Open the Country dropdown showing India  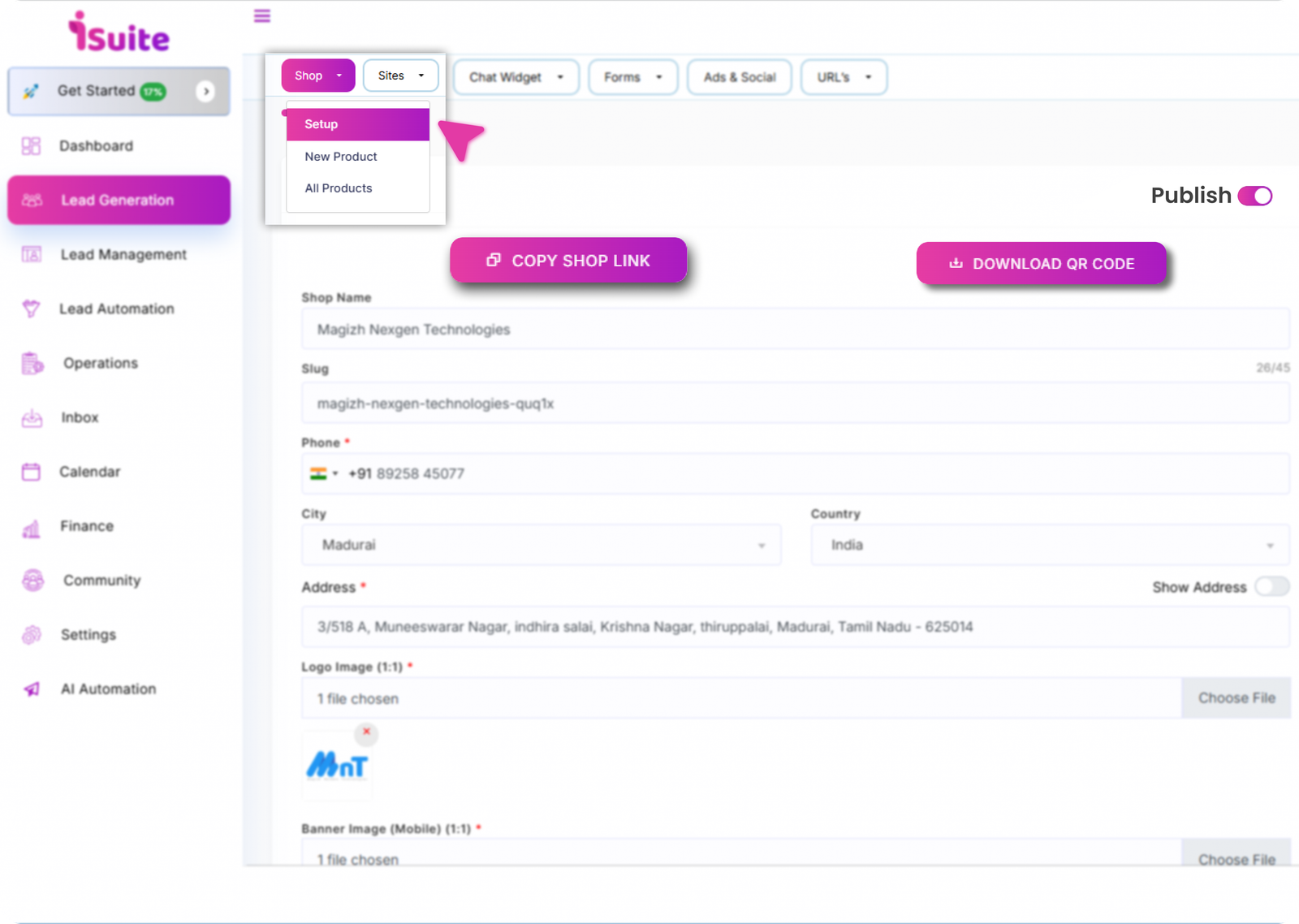coord(1050,545)
